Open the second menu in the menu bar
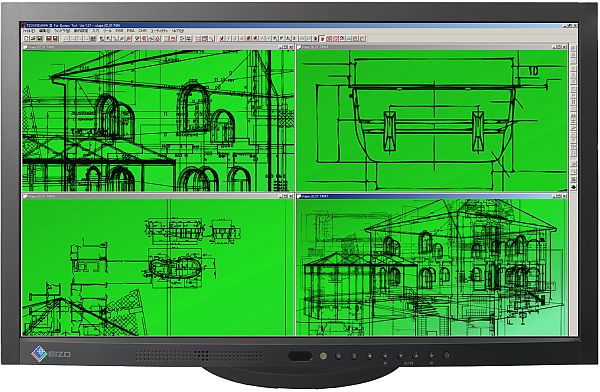600x392 pixels. click(x=44, y=31)
